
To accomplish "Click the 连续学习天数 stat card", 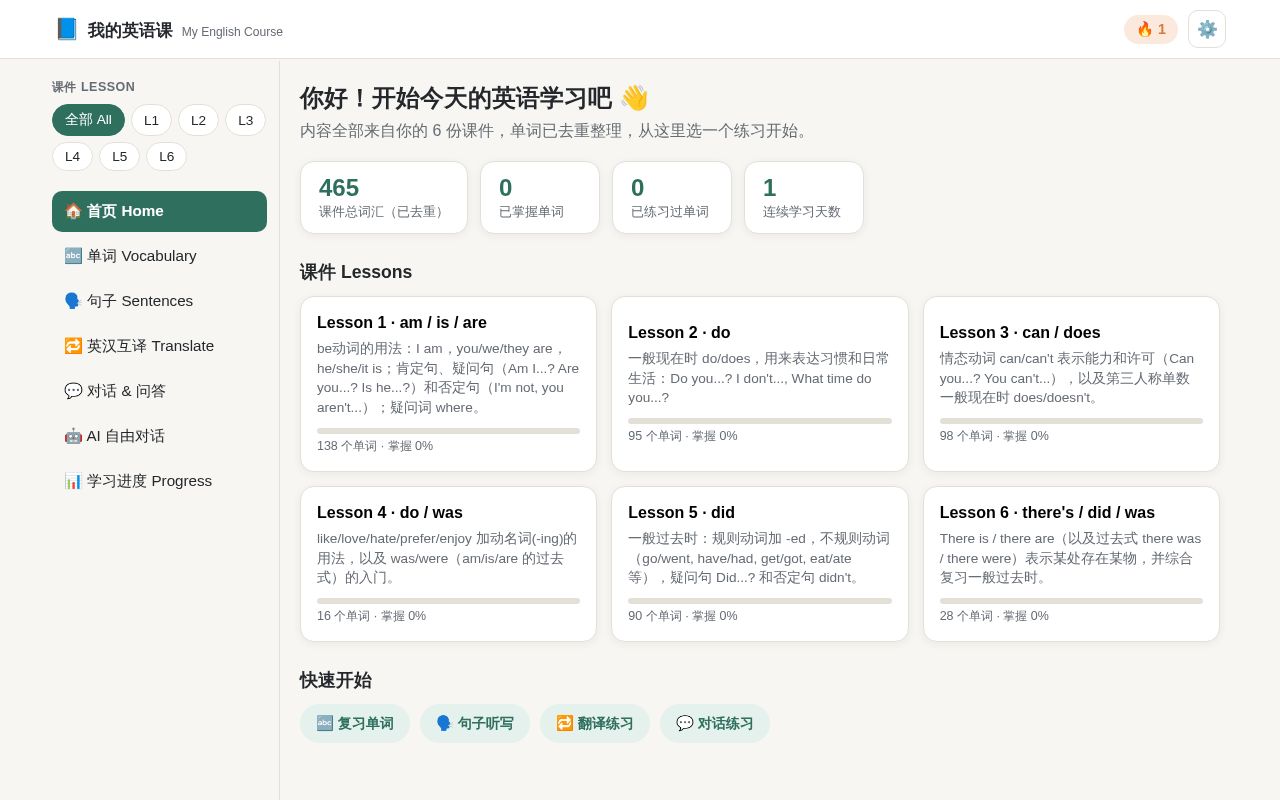I will pyautogui.click(x=804, y=198).
